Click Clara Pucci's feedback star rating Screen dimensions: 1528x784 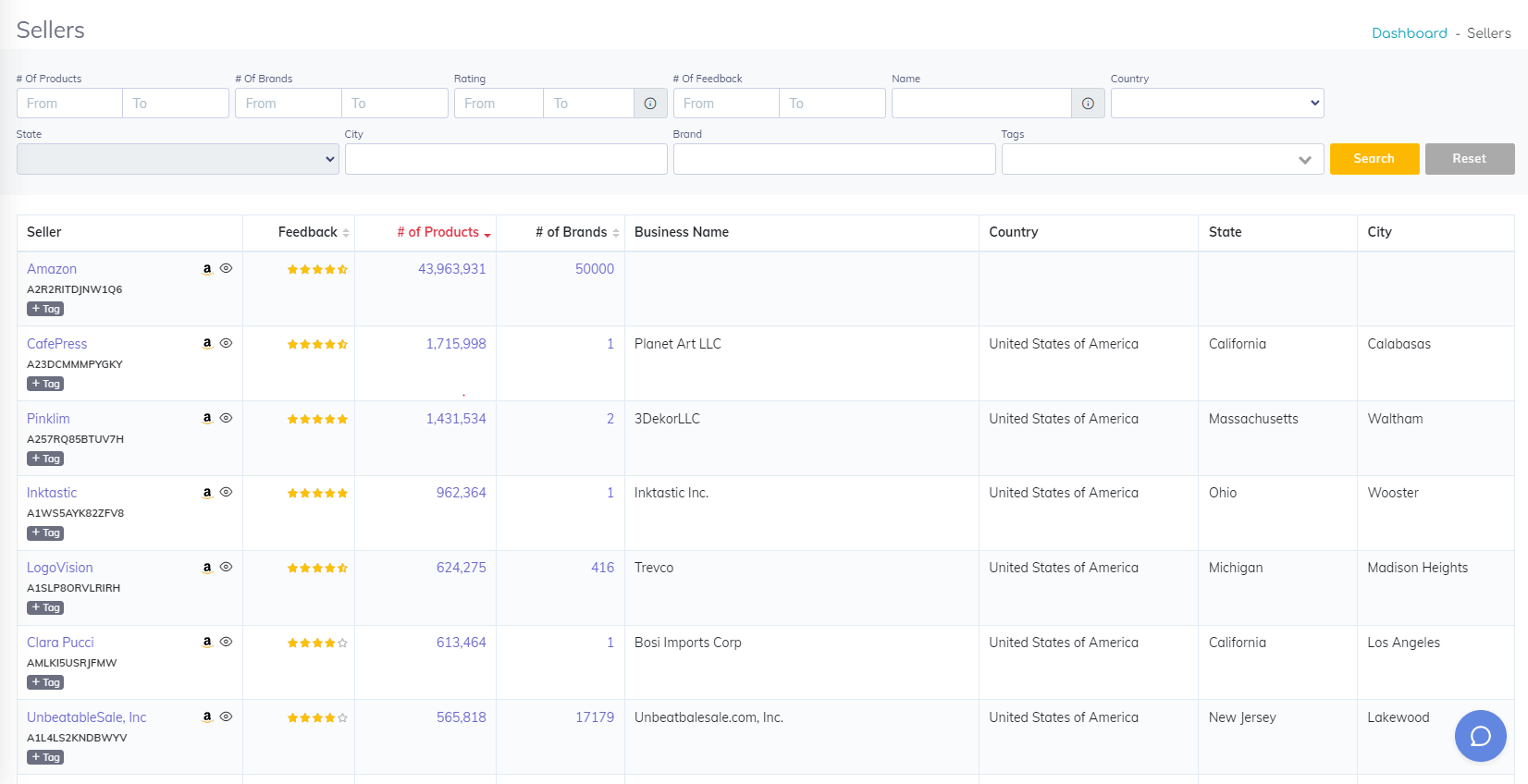[317, 643]
